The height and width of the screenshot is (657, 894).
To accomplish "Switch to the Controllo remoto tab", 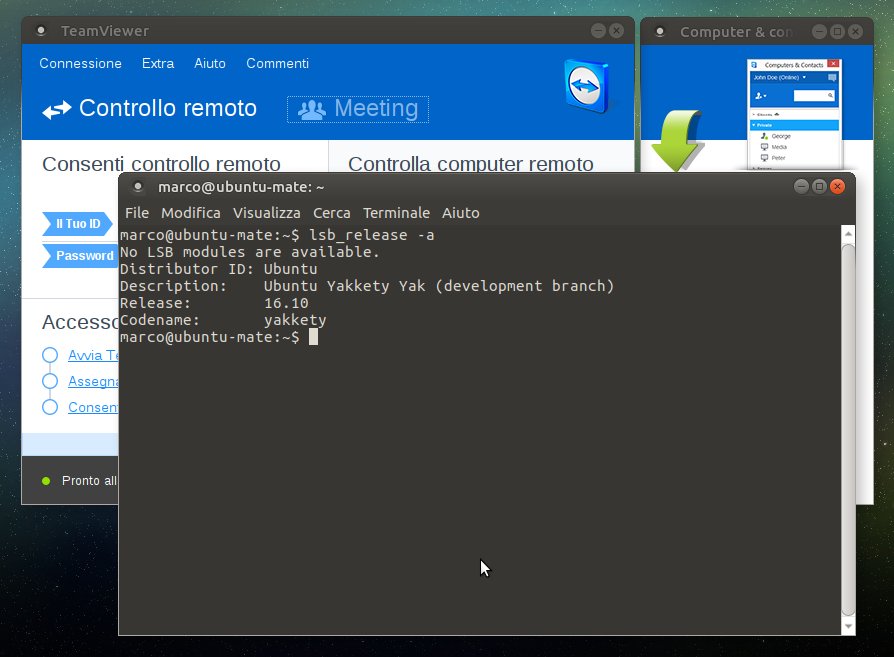I will tap(150, 108).
